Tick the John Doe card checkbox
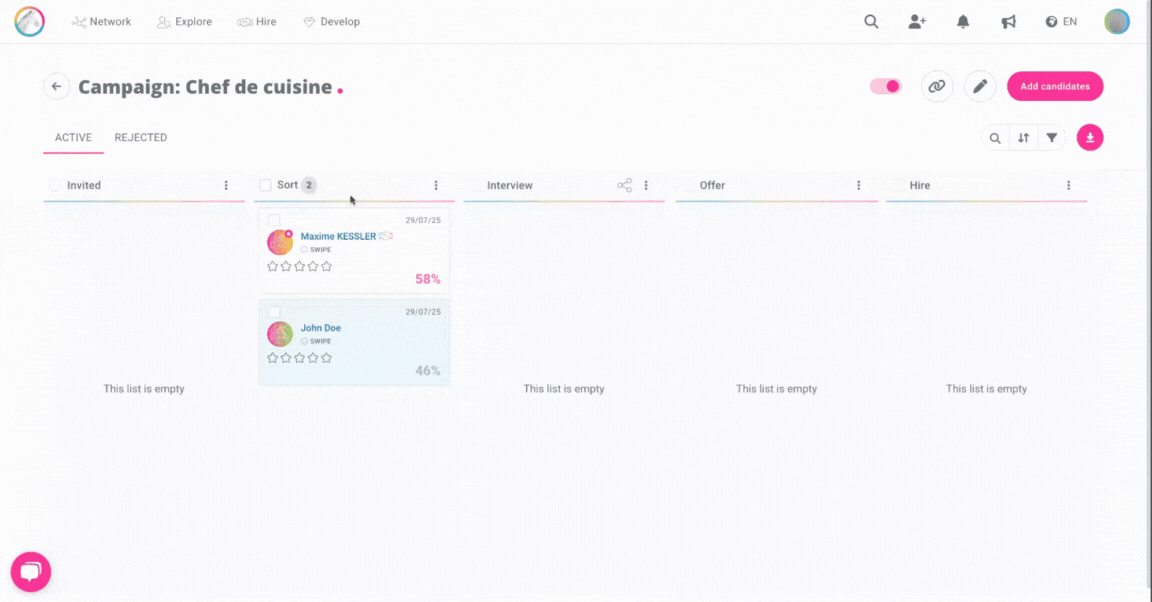This screenshot has height=602, width=1152. 274,312
